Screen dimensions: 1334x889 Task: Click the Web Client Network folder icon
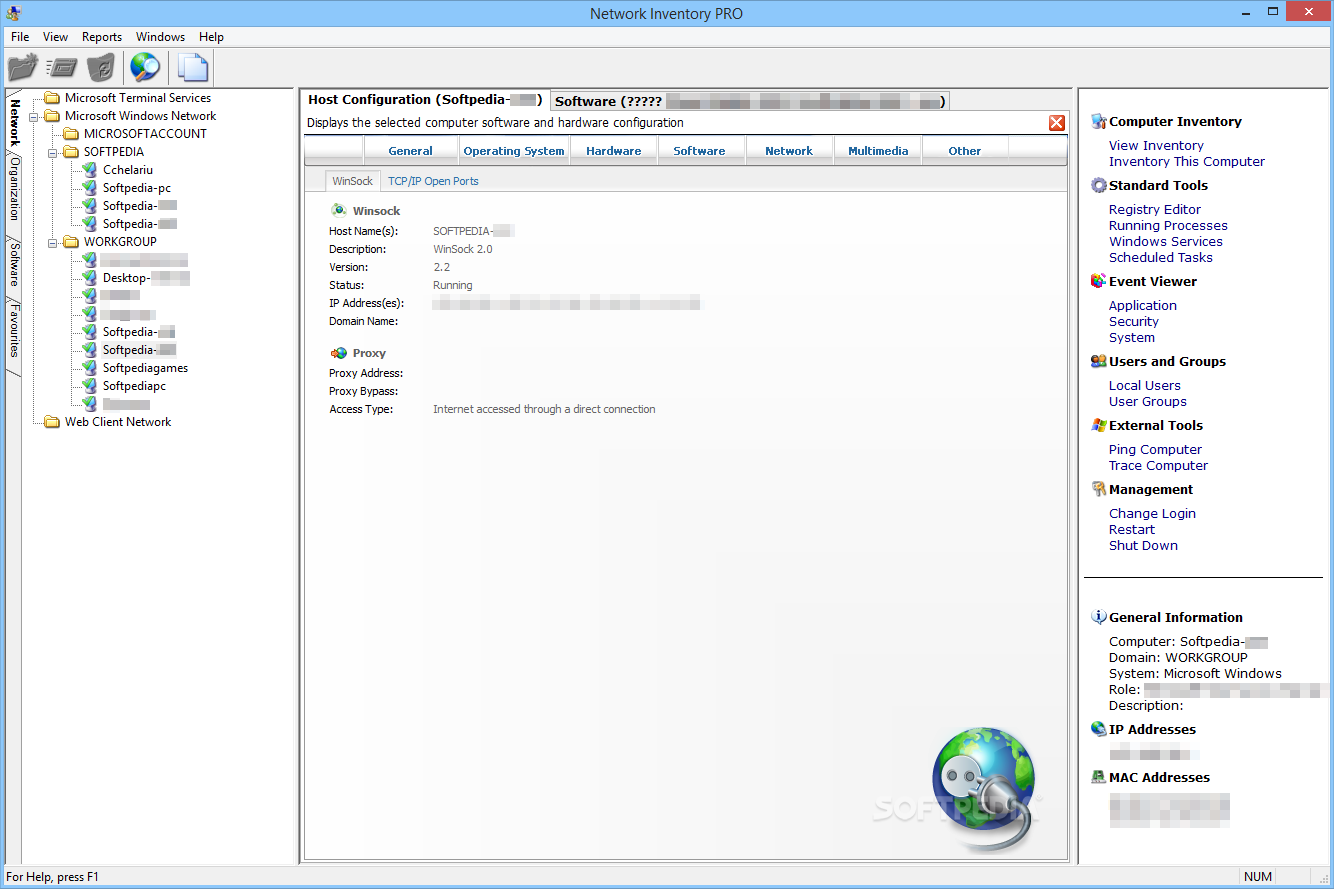pos(52,422)
